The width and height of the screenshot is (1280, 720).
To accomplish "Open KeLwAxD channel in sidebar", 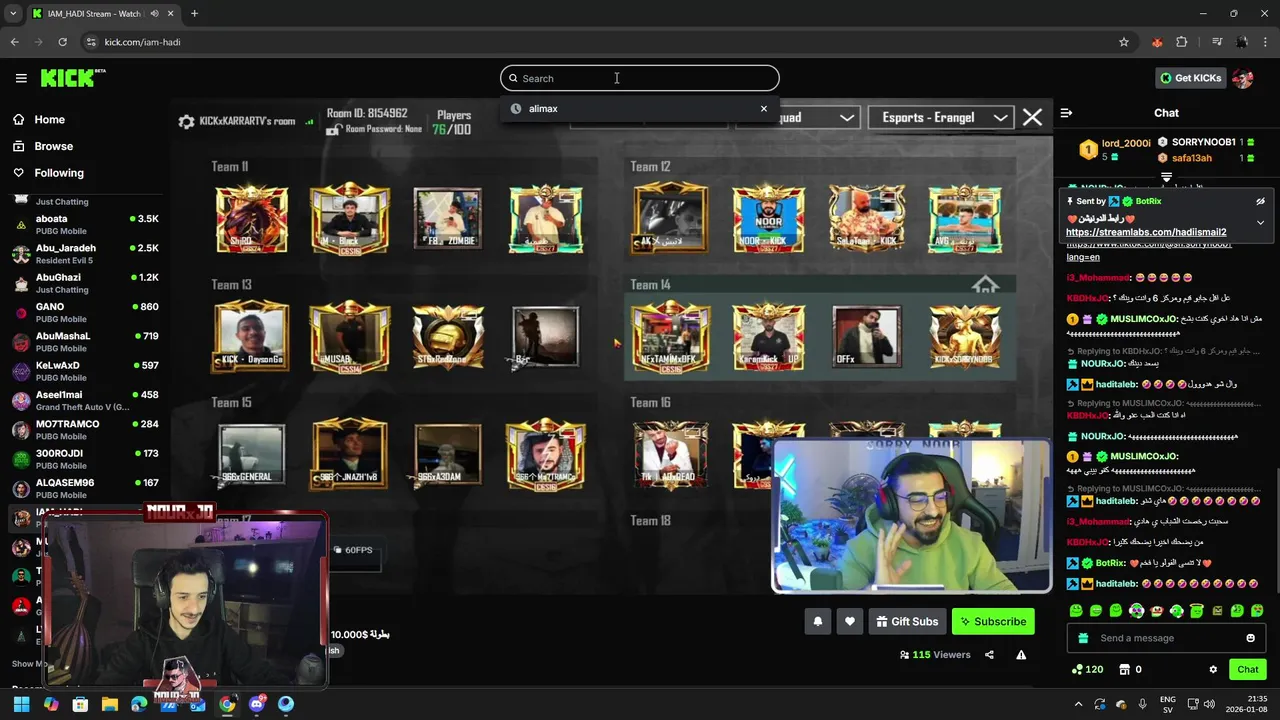I will click(85, 371).
